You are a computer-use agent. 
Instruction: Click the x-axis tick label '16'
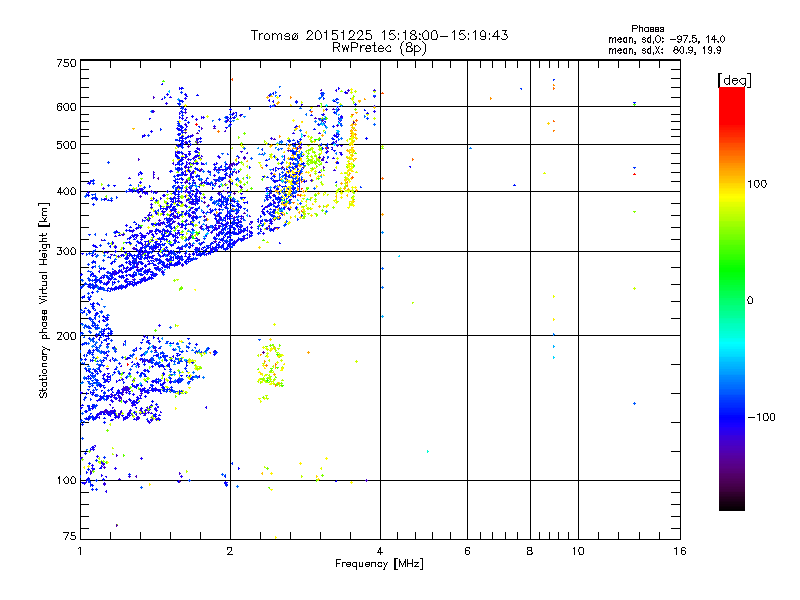tap(680, 551)
